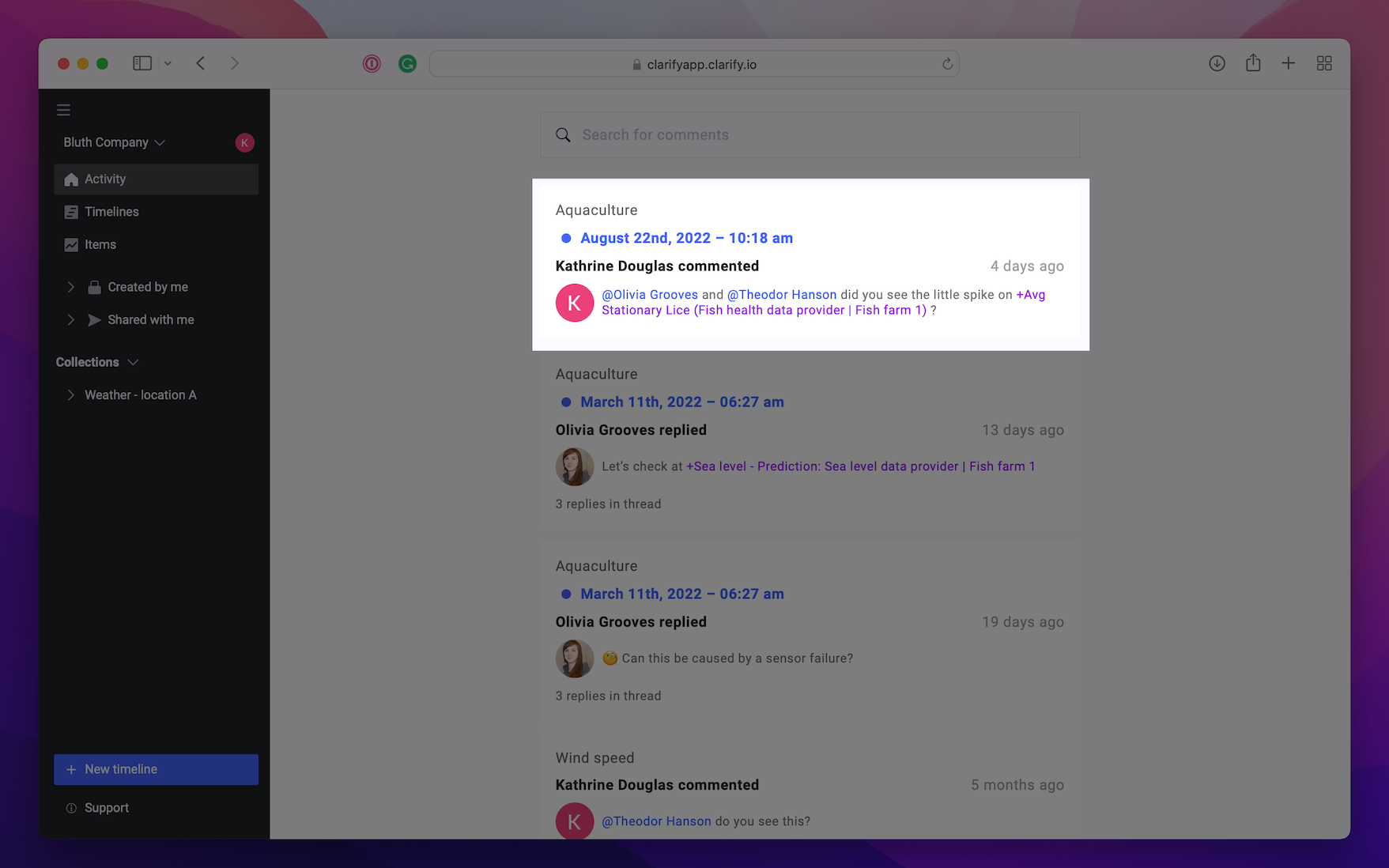Open the Bluth Company organization dropdown

pos(115,142)
